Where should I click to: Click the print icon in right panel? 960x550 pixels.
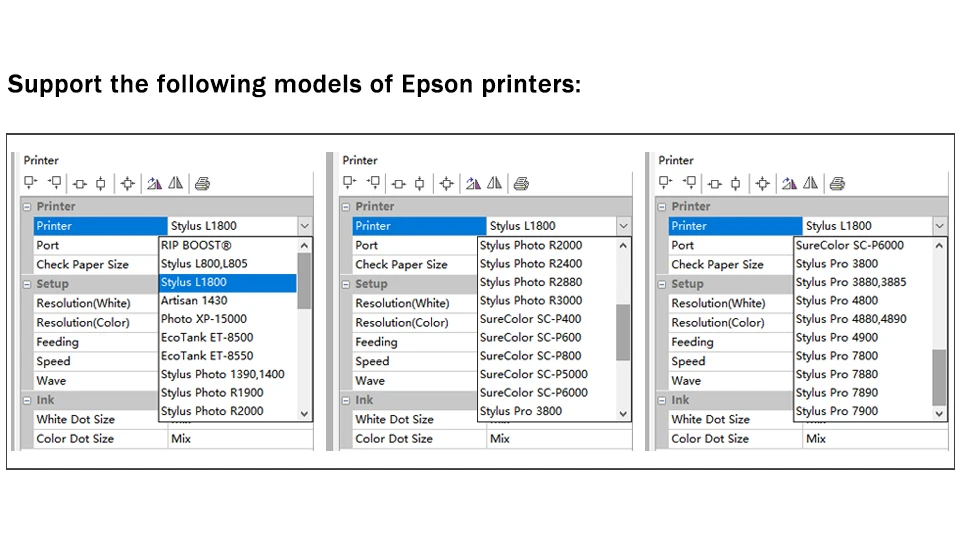838,183
